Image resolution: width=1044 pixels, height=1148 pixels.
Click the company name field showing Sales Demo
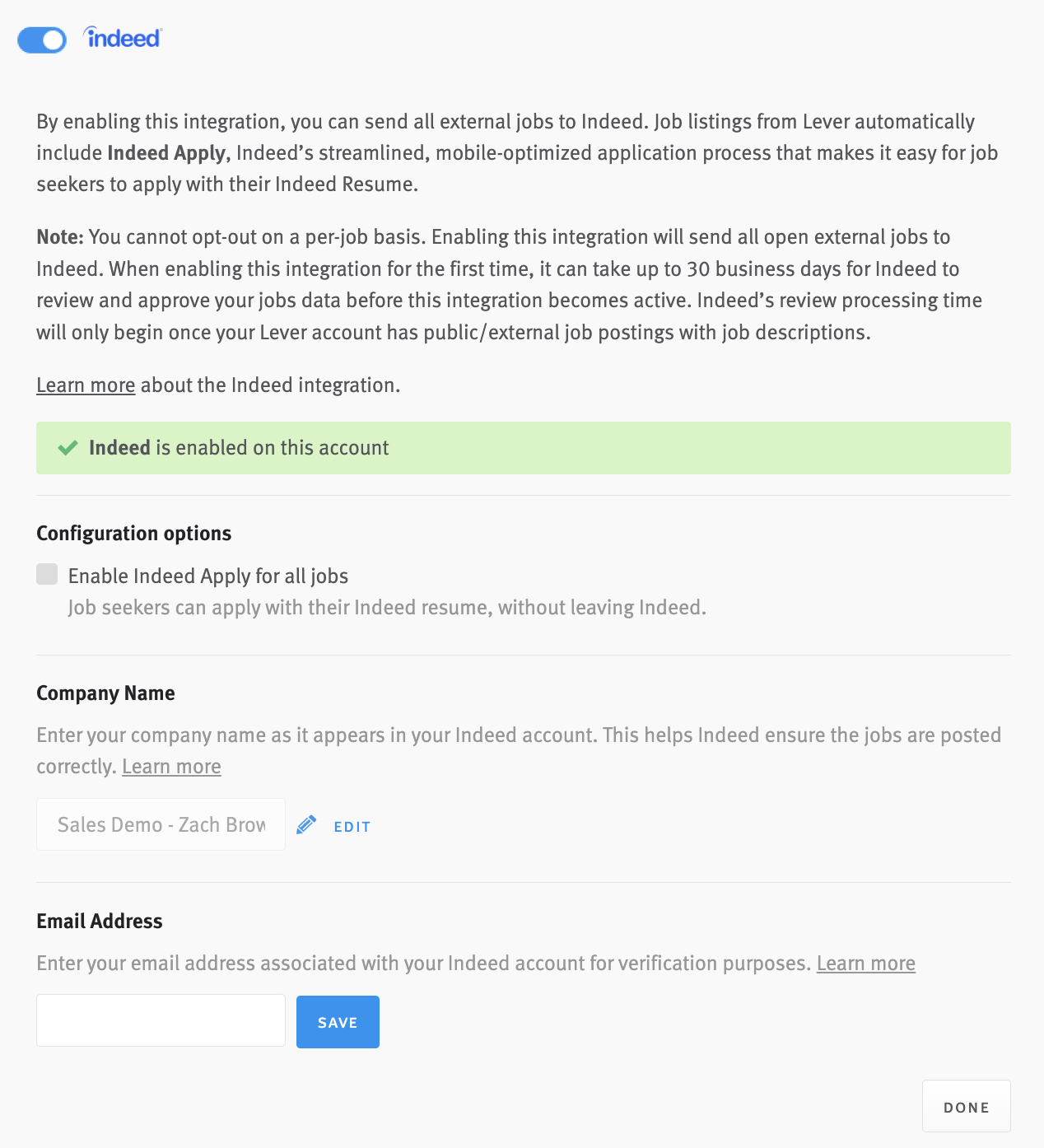point(161,824)
